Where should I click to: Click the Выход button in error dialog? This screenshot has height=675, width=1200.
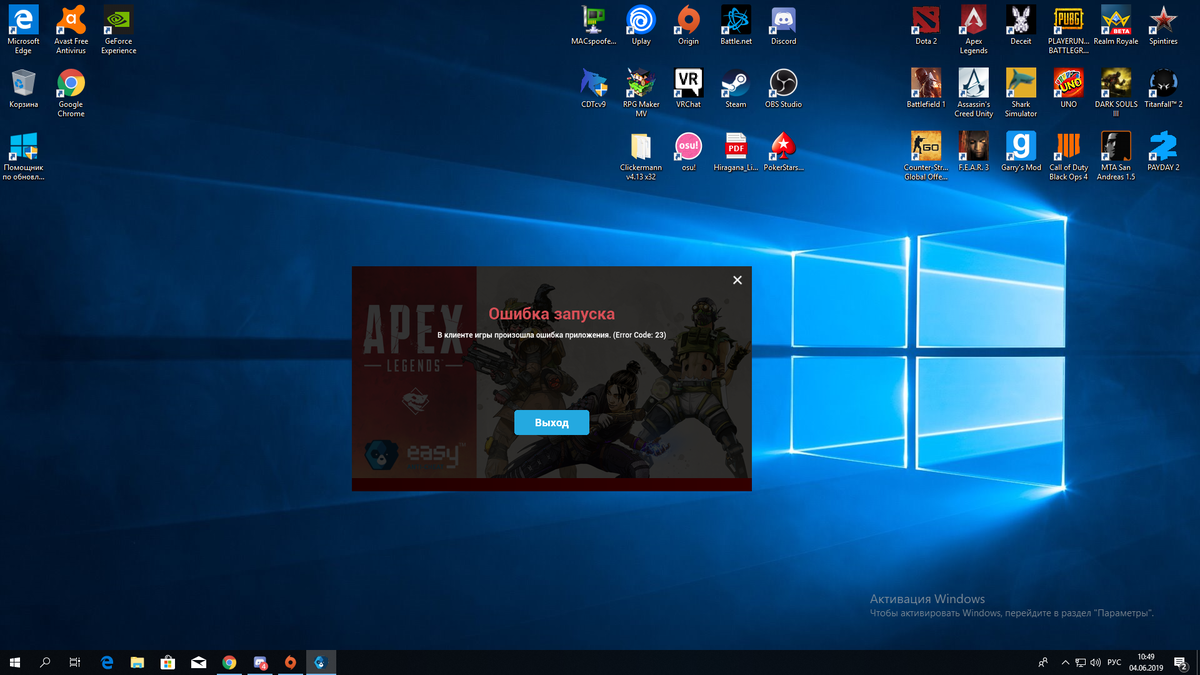point(552,423)
